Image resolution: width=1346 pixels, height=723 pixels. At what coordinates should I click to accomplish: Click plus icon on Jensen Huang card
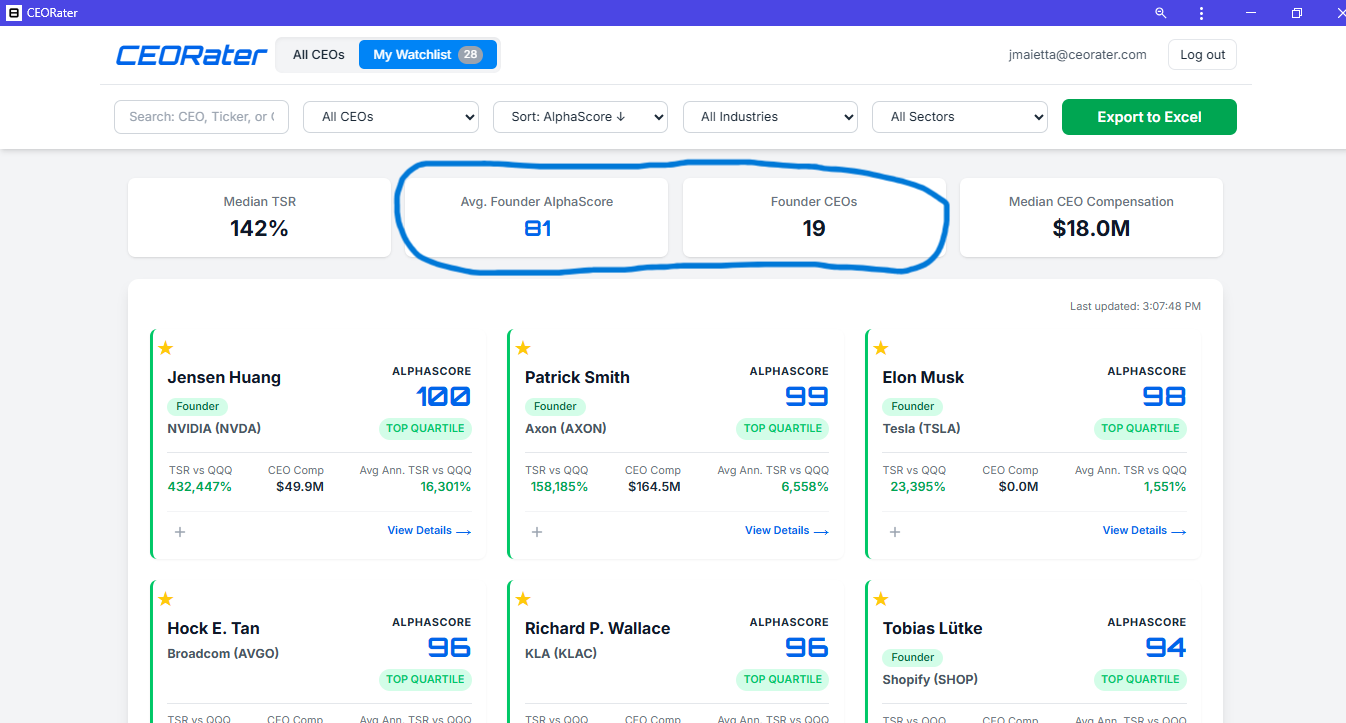click(180, 532)
